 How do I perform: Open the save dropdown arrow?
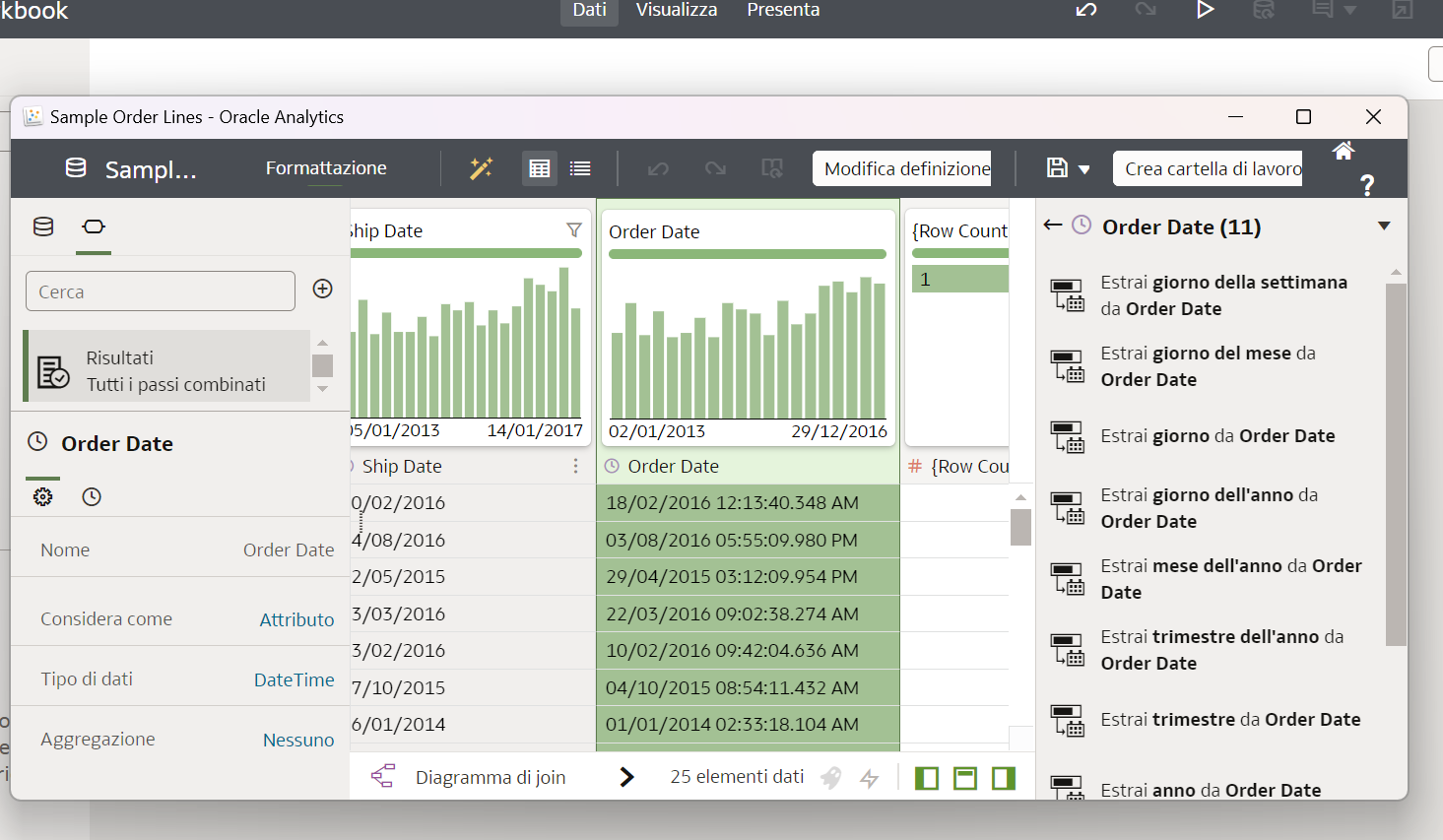tap(1083, 169)
